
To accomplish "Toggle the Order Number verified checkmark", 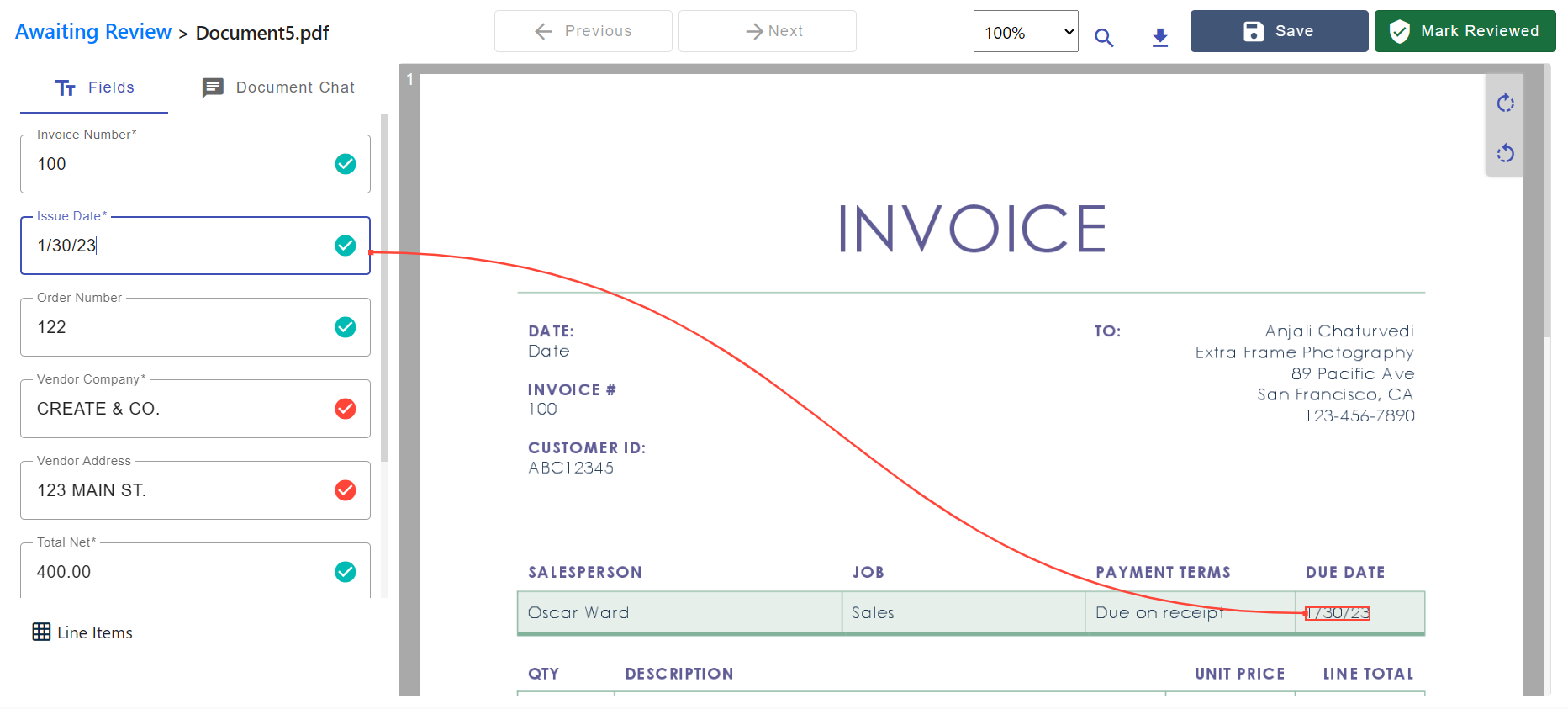I will pyautogui.click(x=346, y=327).
